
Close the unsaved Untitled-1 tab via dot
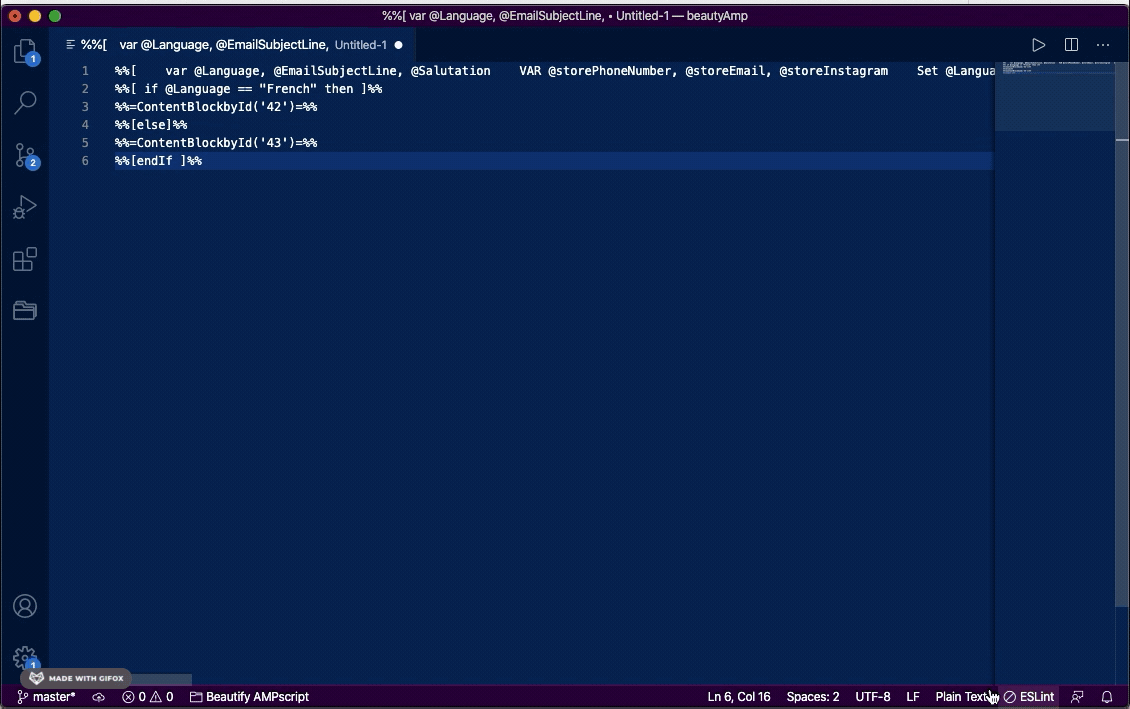click(398, 45)
